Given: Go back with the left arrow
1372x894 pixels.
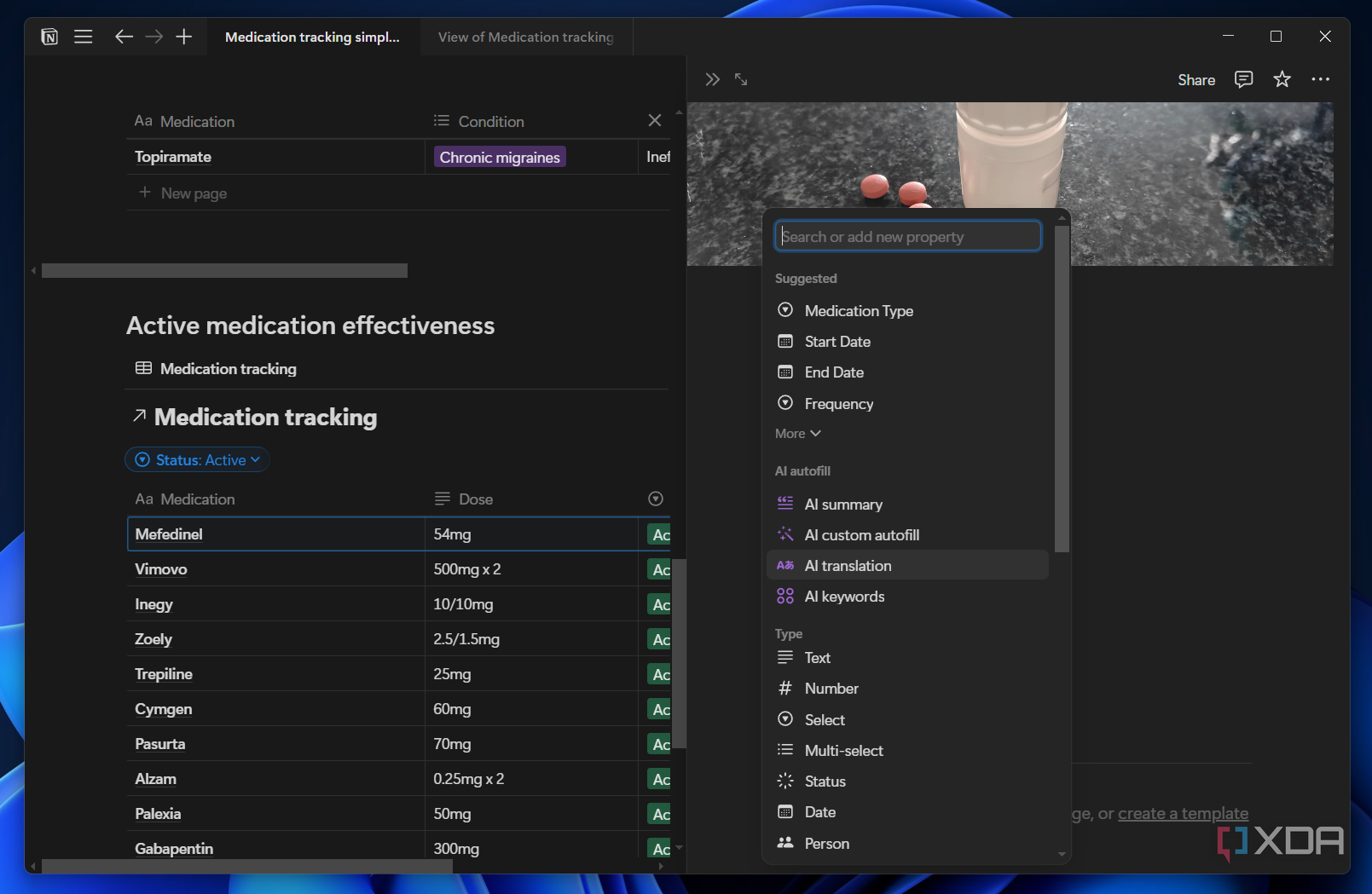Looking at the screenshot, I should [x=124, y=37].
